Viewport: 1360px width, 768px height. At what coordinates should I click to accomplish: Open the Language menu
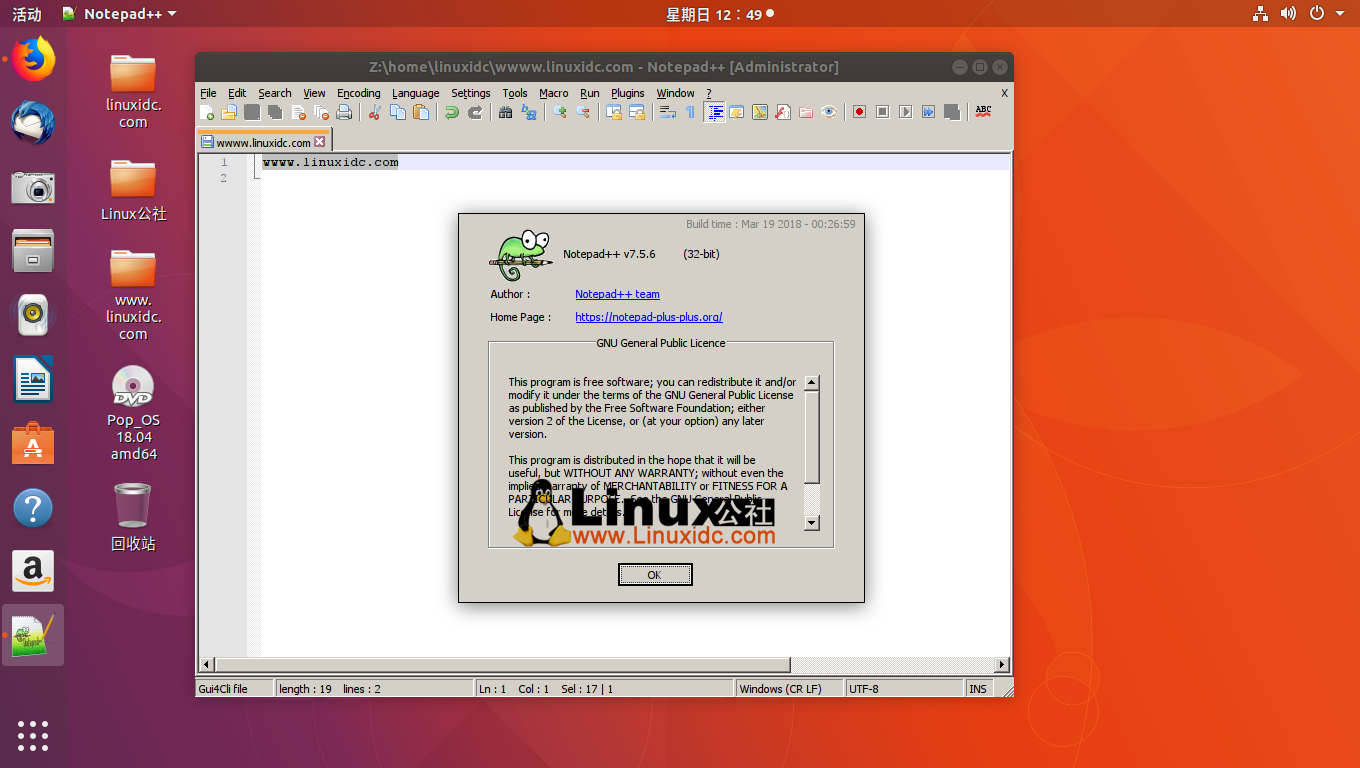click(415, 93)
